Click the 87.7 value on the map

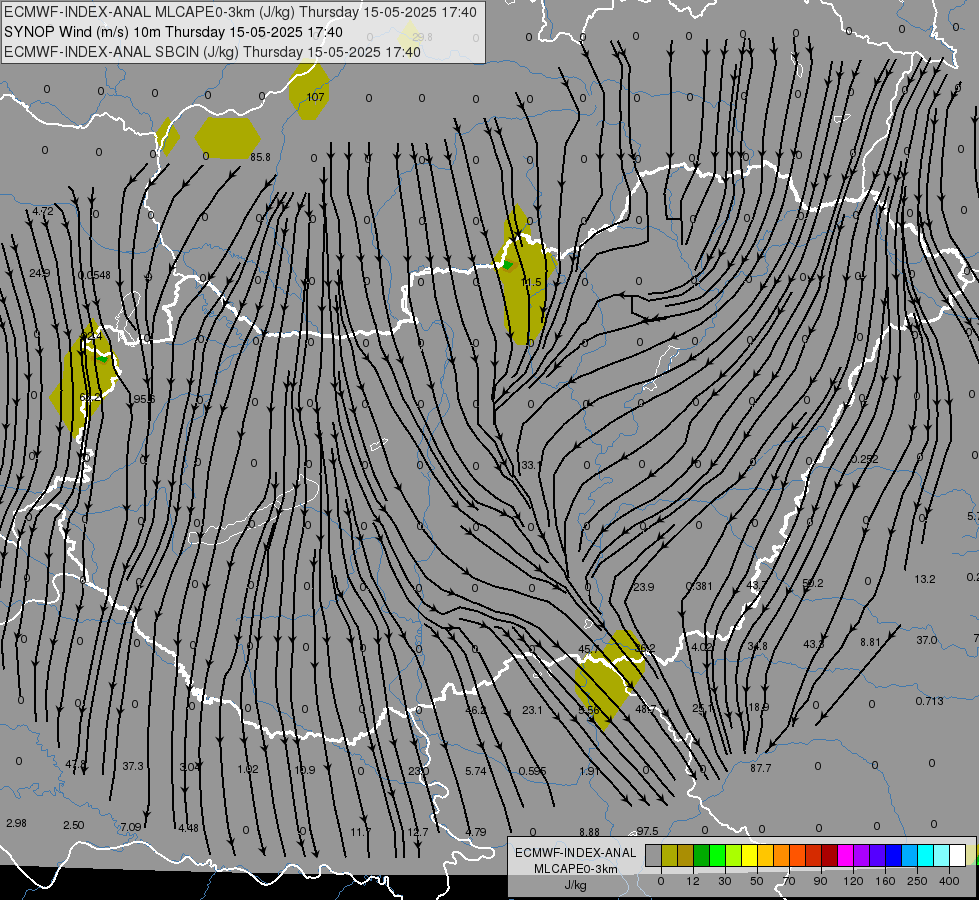(x=760, y=768)
